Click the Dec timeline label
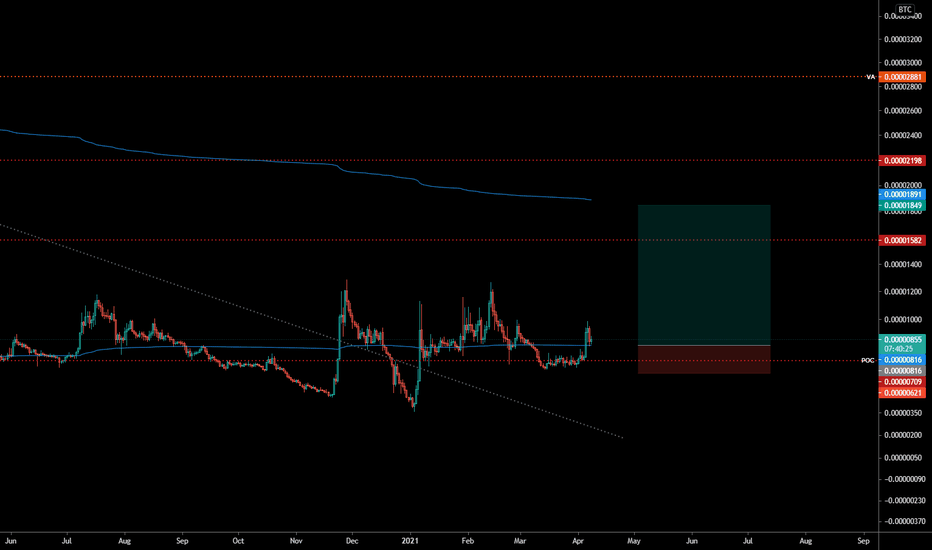932x550 pixels. (352, 541)
